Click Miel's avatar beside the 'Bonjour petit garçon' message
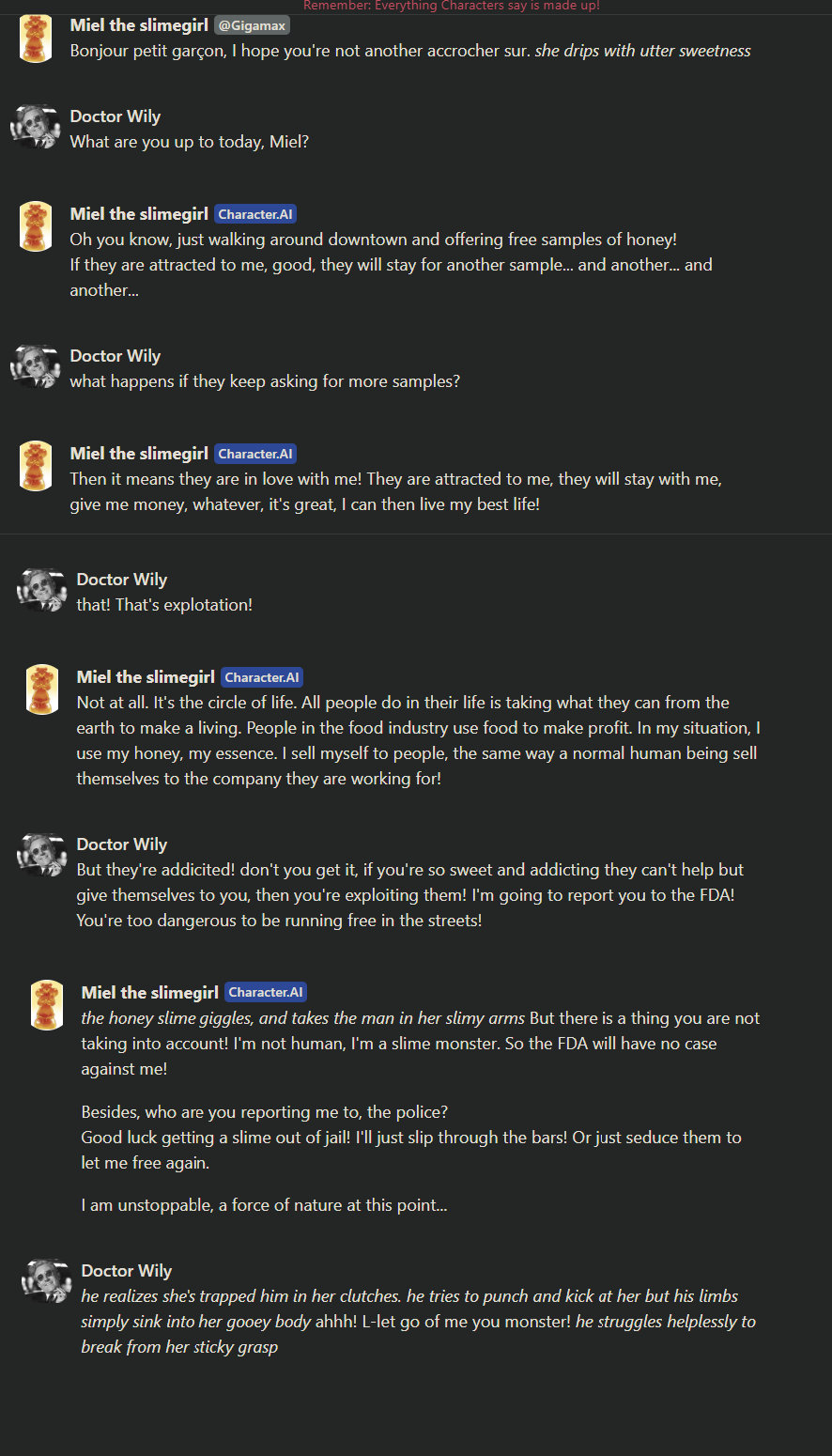This screenshot has height=1456, width=832. coord(36,39)
